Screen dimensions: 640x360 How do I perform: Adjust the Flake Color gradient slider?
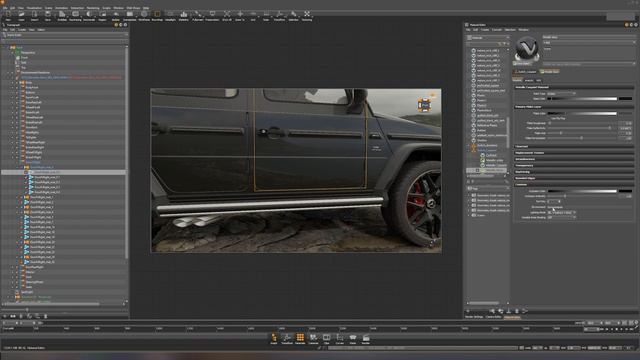(x=582, y=113)
